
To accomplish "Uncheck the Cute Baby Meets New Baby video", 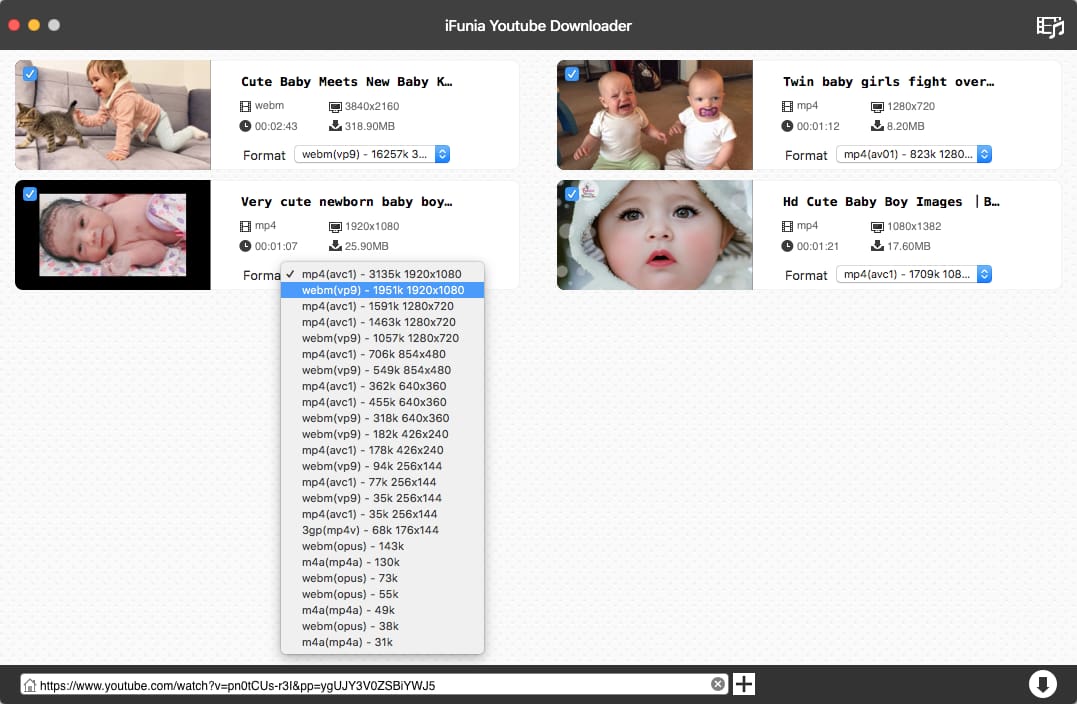I will pos(30,74).
